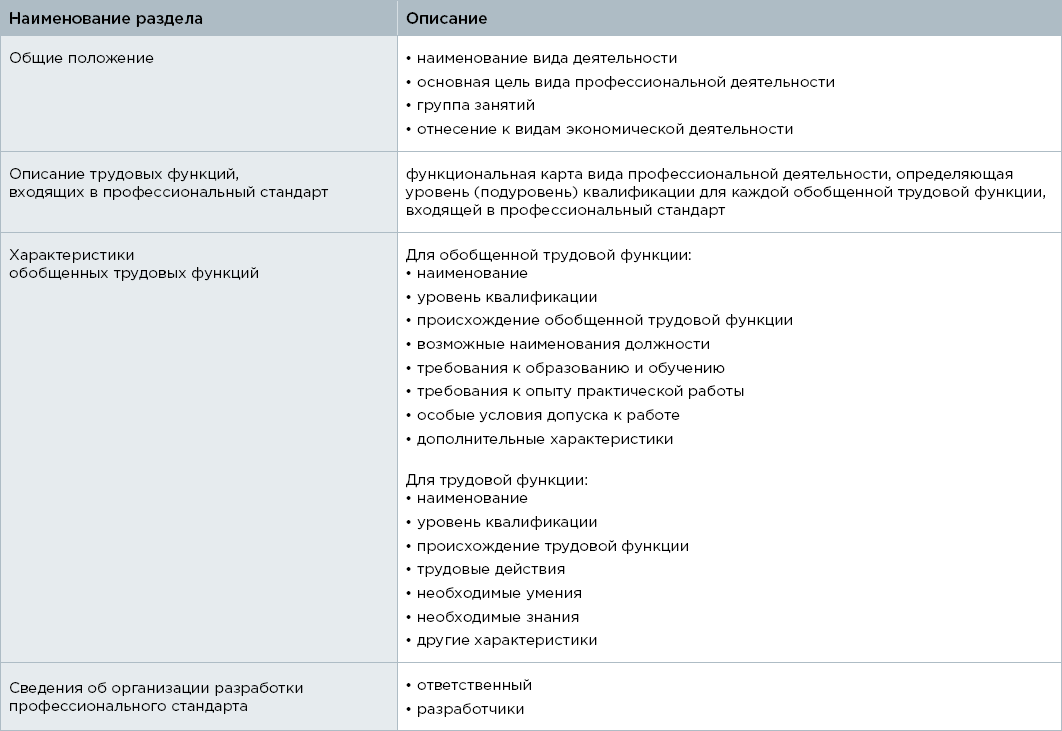Select the 'Общие положение' row cell
The width and height of the screenshot is (1062, 731).
198,93
